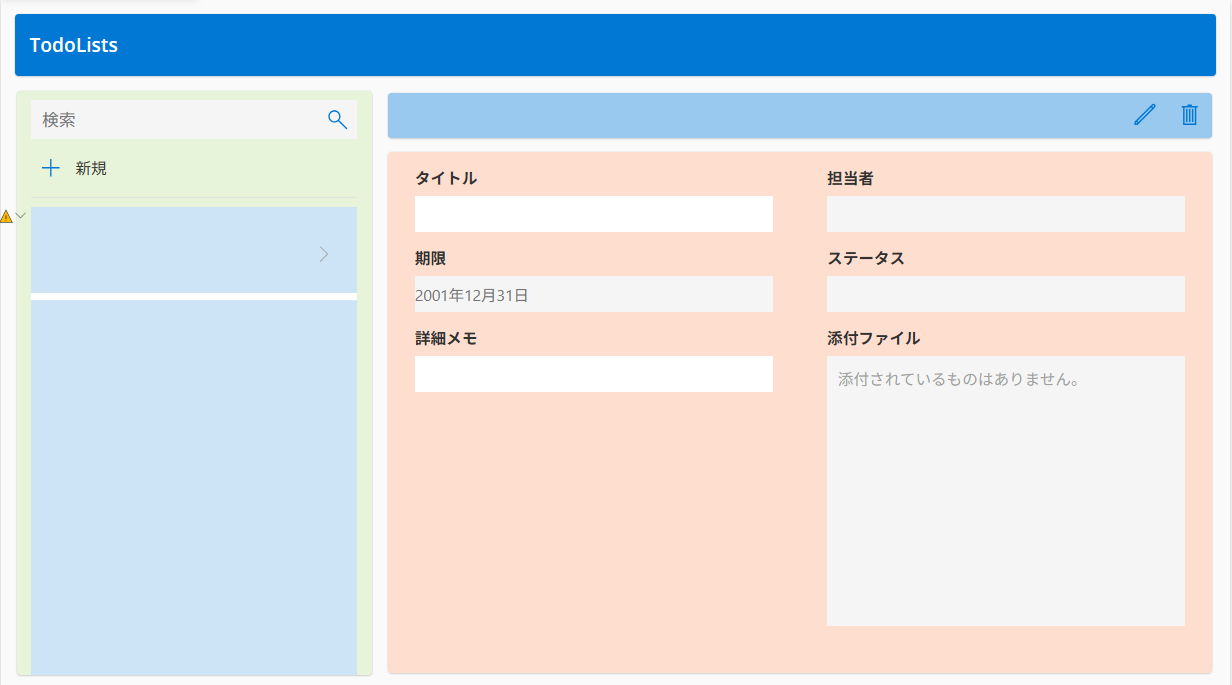Image resolution: width=1232 pixels, height=685 pixels.
Task: Click the タイトル text input
Action: click(593, 214)
